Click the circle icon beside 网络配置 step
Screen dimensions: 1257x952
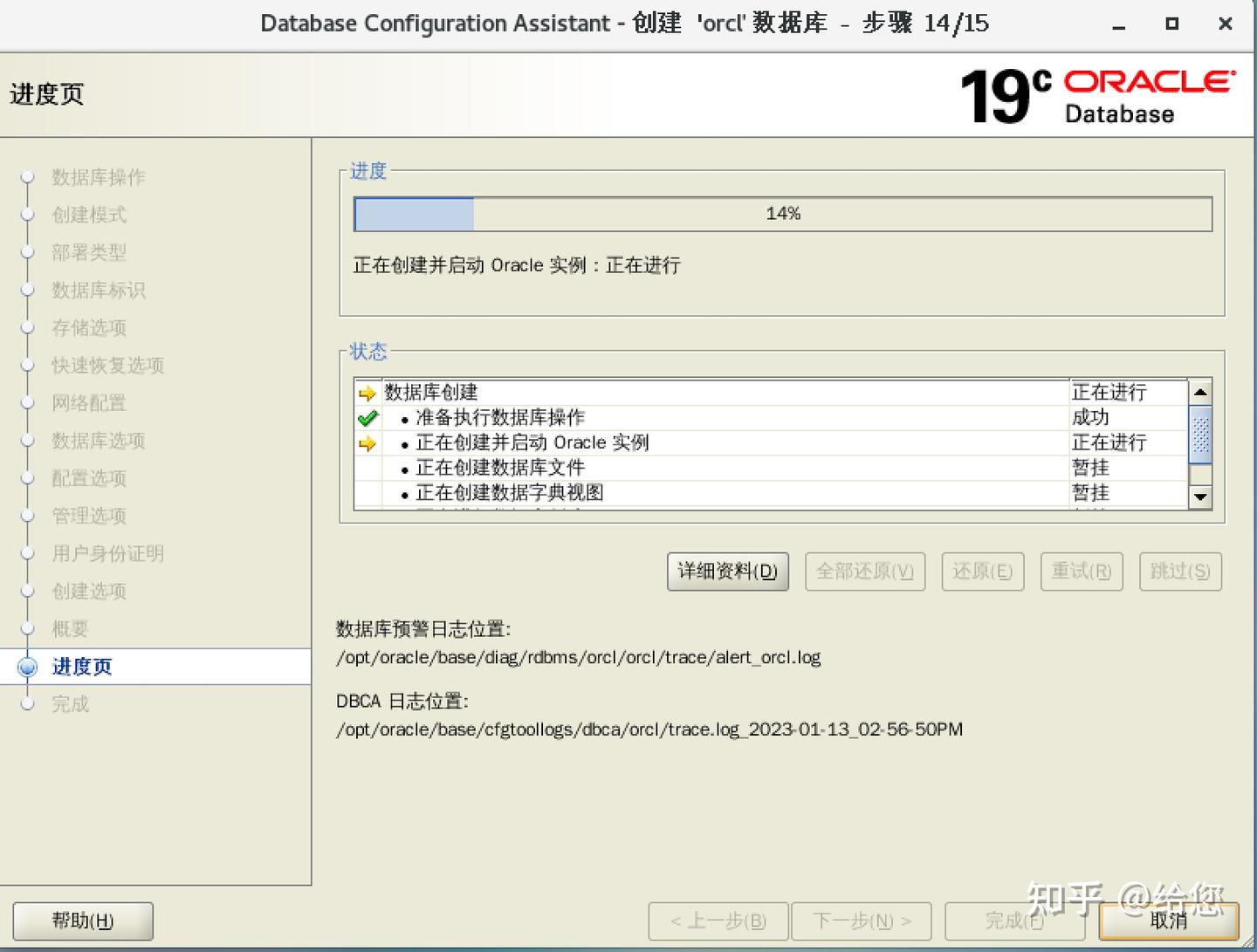coord(27,403)
